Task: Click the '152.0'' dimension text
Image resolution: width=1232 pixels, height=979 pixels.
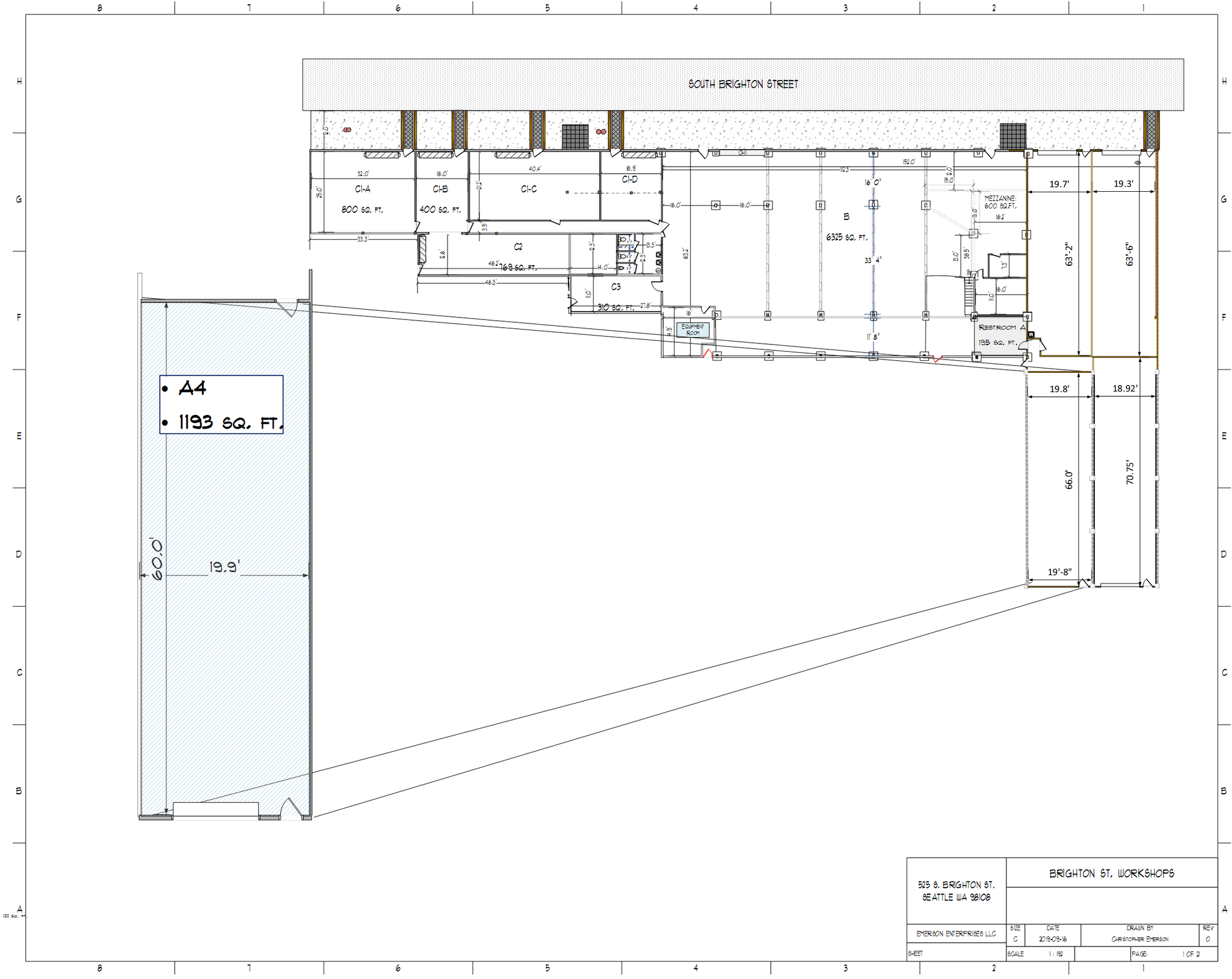Action: pos(908,162)
